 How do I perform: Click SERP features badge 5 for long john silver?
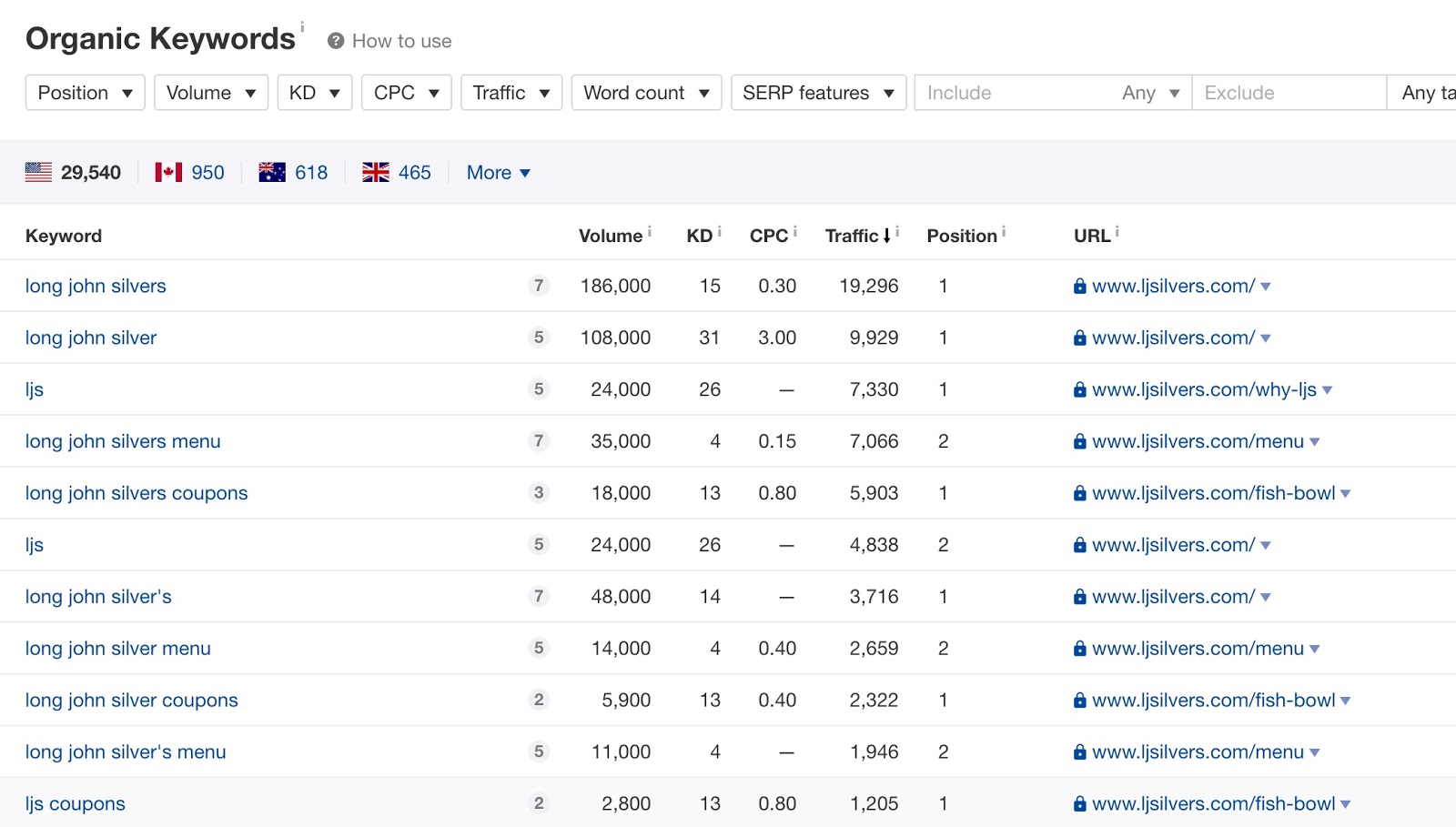pos(539,338)
